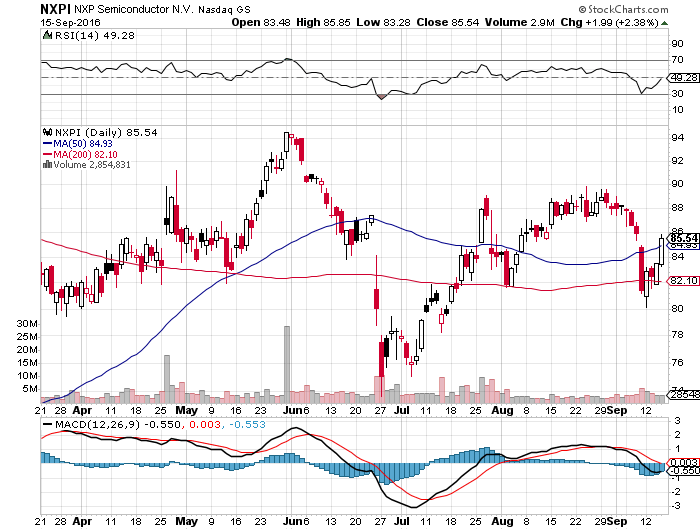The height and width of the screenshot is (530, 700).
Task: Click the Aug label on price x-axis
Action: [x=503, y=410]
